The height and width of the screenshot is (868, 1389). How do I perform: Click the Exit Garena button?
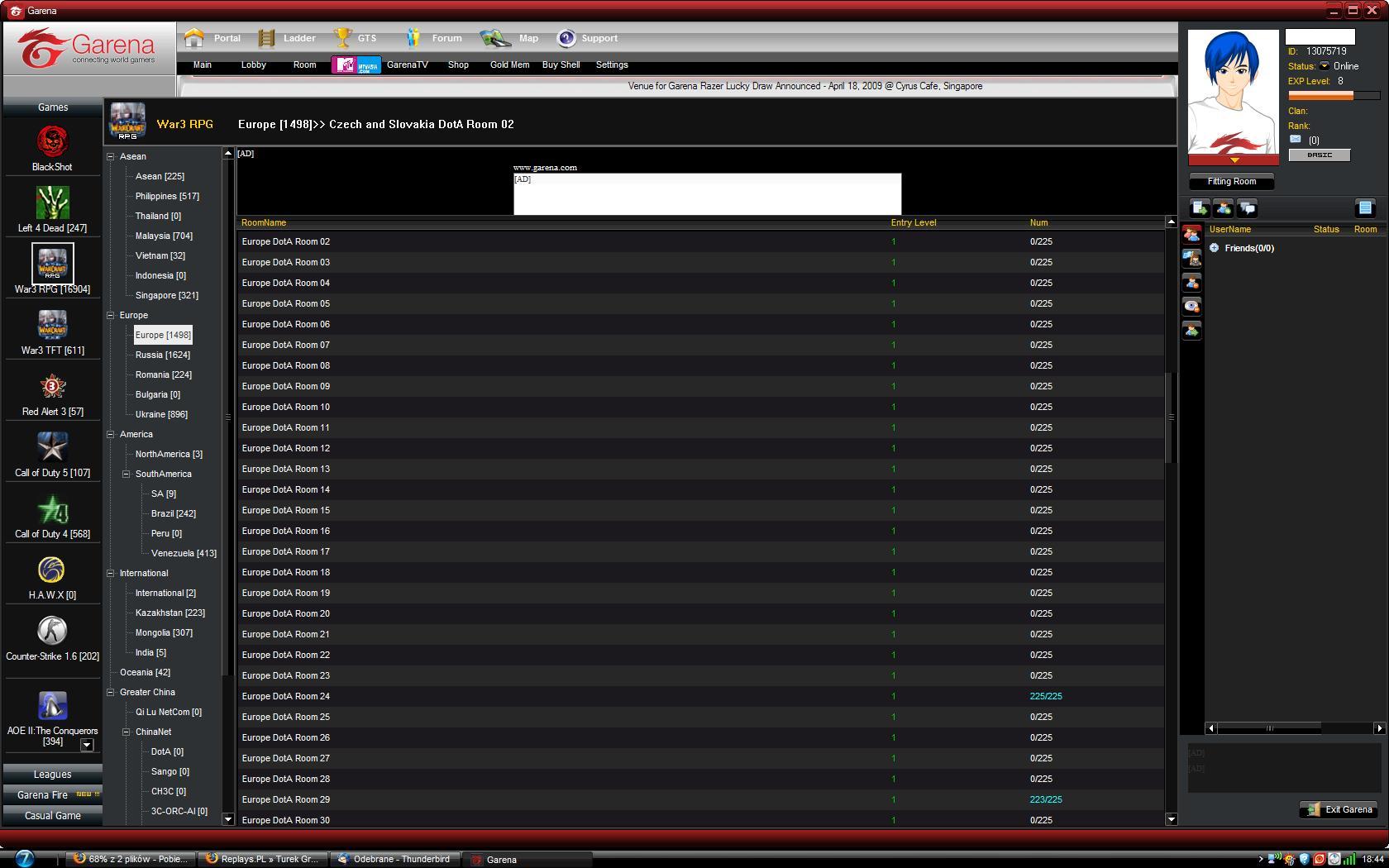pyautogui.click(x=1339, y=809)
